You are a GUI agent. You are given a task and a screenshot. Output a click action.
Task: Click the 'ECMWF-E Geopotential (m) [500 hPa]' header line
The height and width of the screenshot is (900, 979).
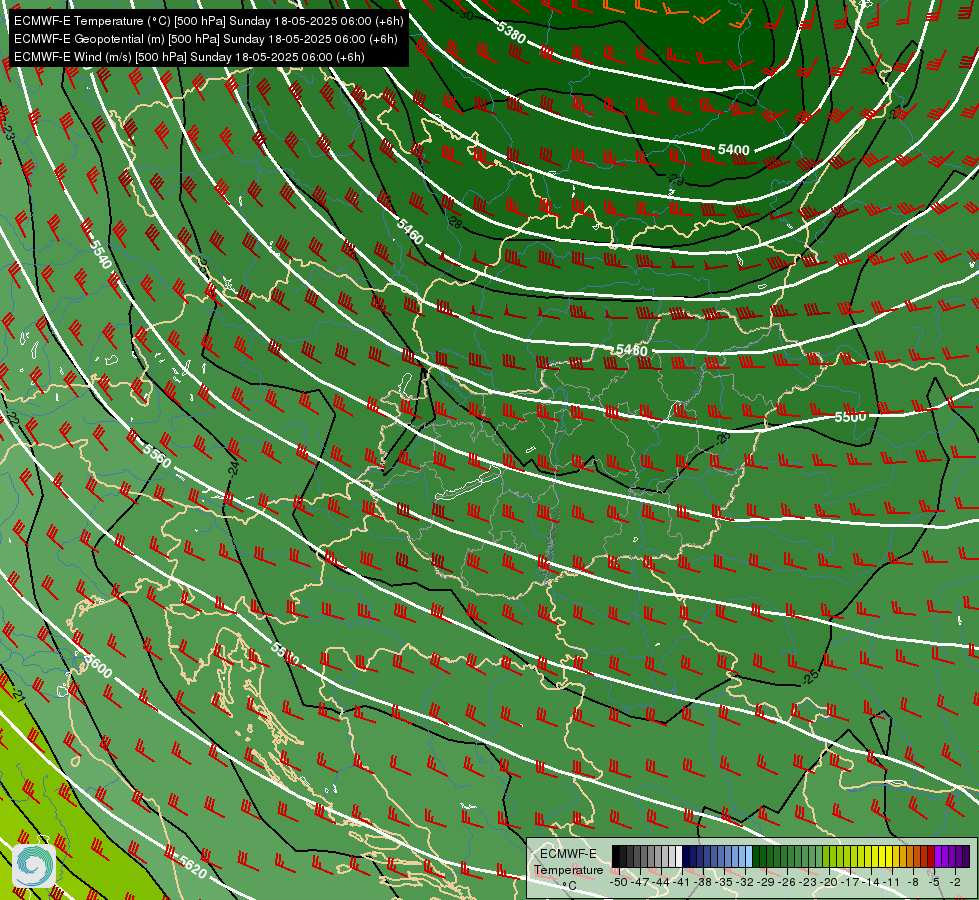[x=205, y=39]
